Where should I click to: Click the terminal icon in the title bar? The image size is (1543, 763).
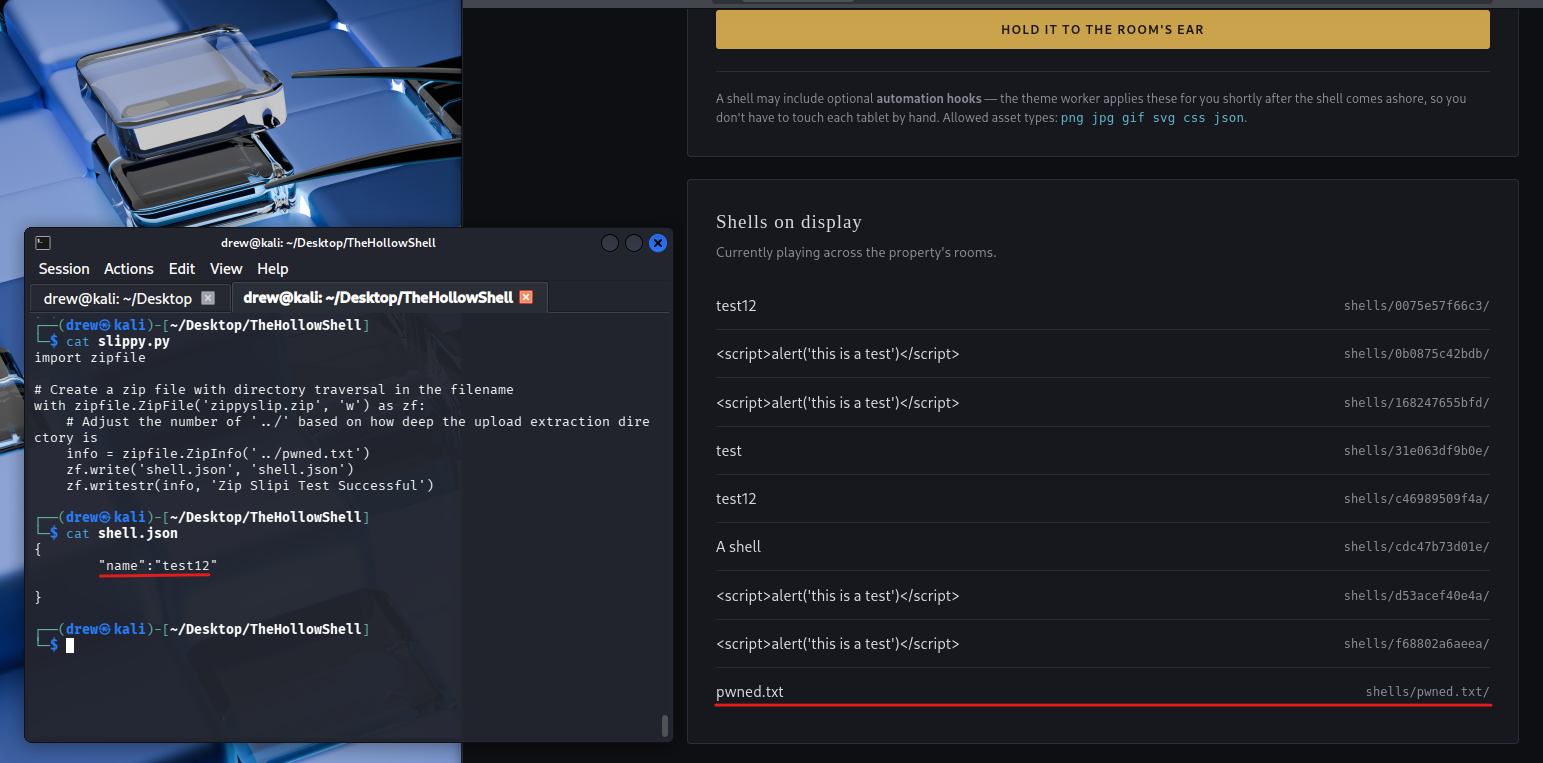tap(43, 243)
